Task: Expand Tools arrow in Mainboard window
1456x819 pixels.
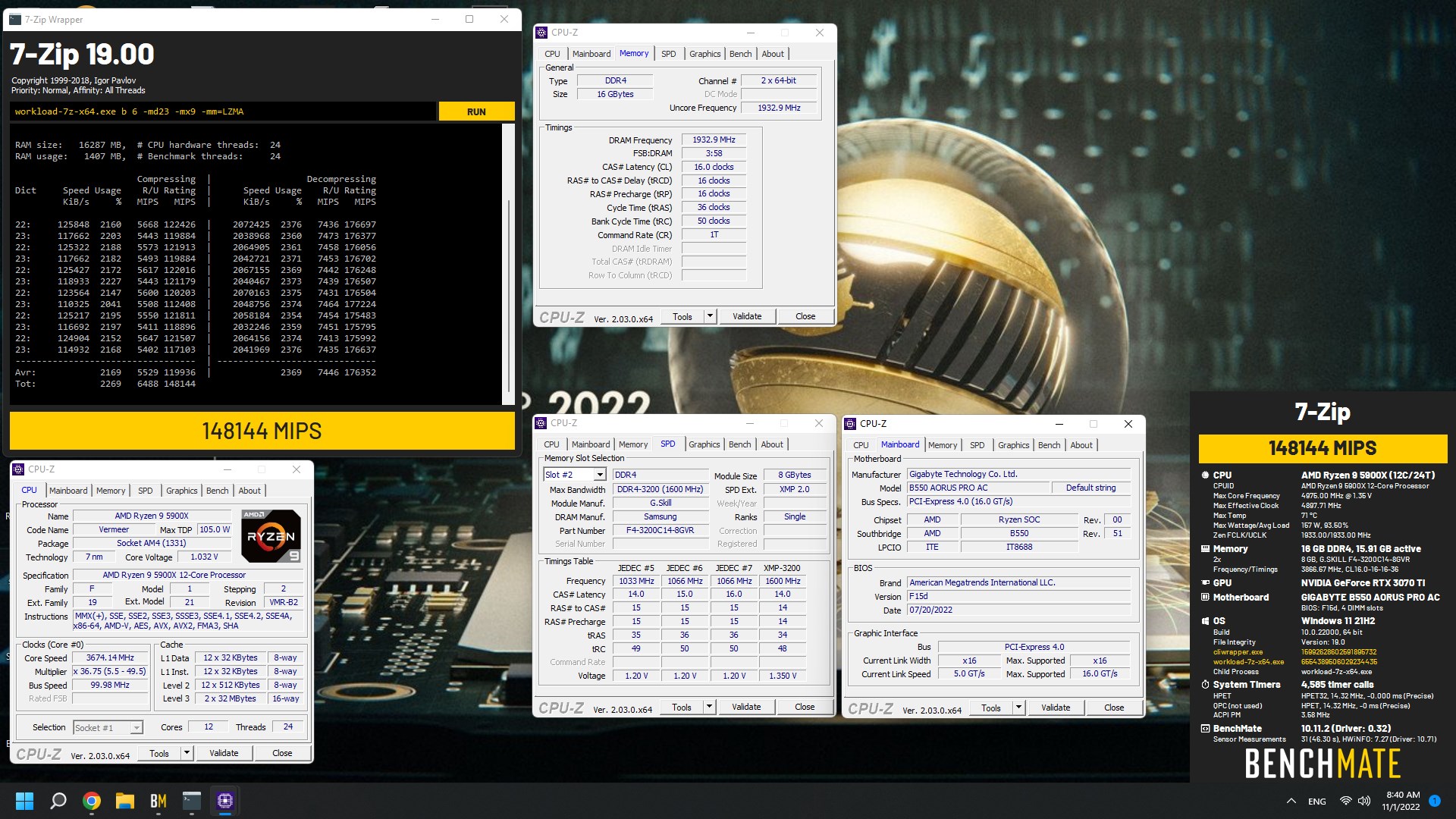Action: 1018,708
